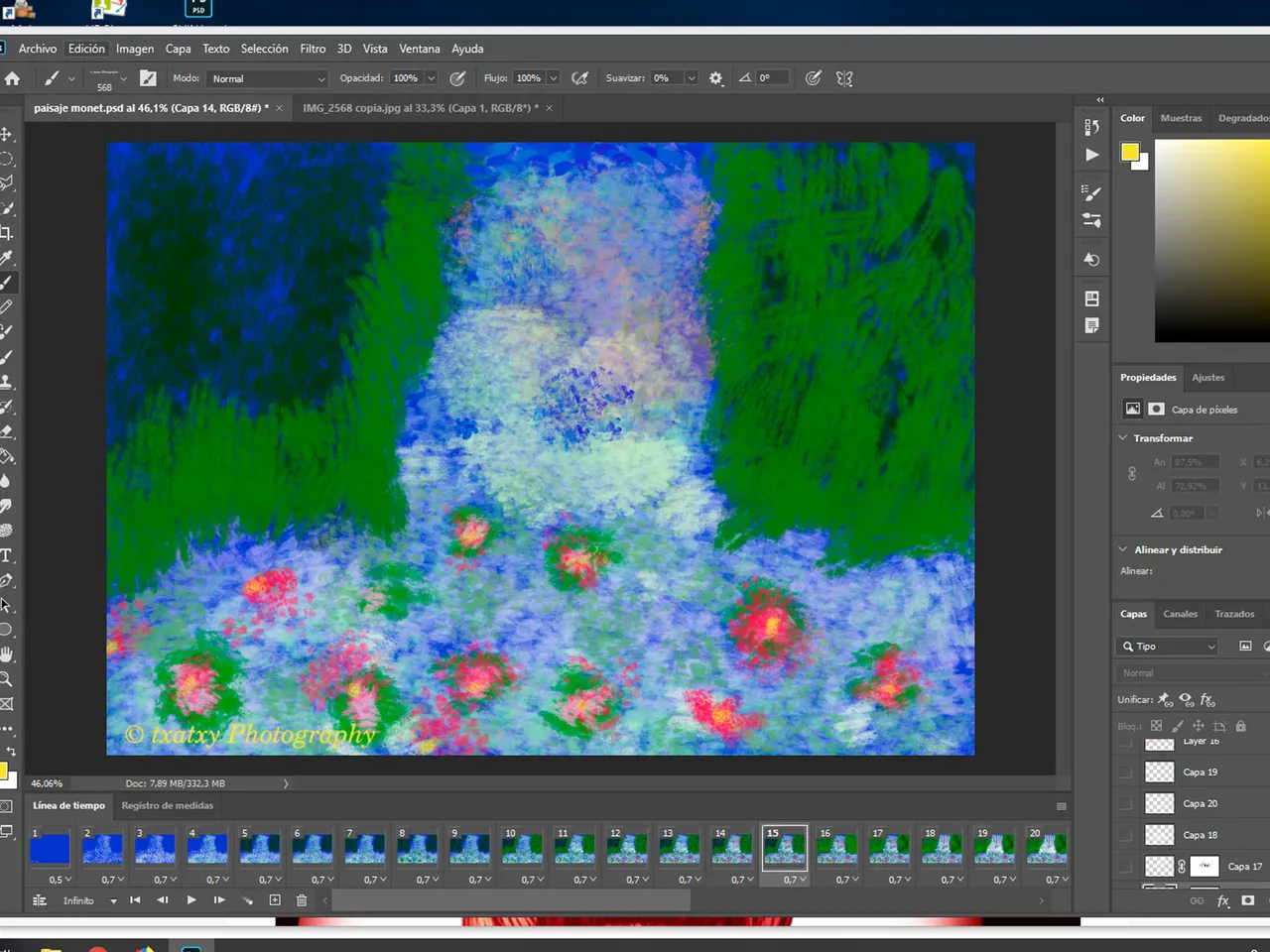1270x952 pixels.
Task: Open the Tipo layer filter dropdown
Action: point(1168,647)
